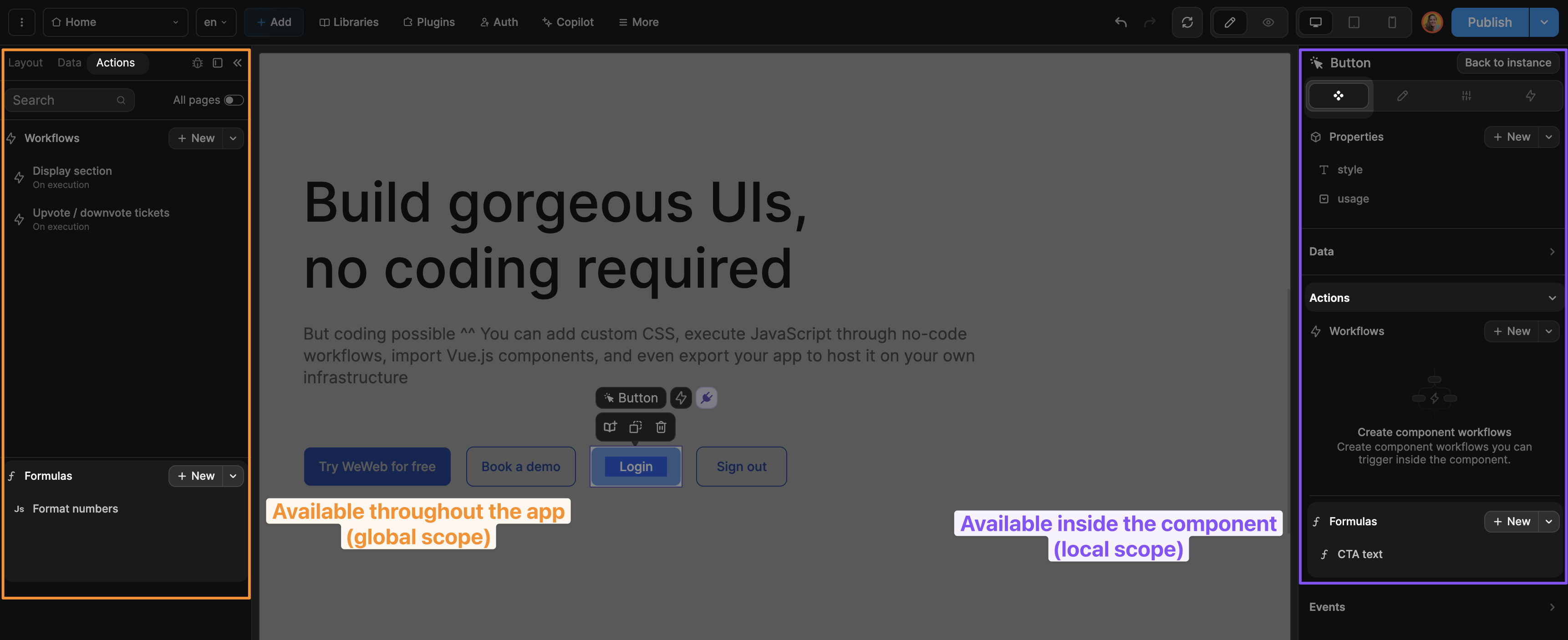Select the pencil edit mode icon
Image resolution: width=1568 pixels, height=640 pixels.
1230,22
